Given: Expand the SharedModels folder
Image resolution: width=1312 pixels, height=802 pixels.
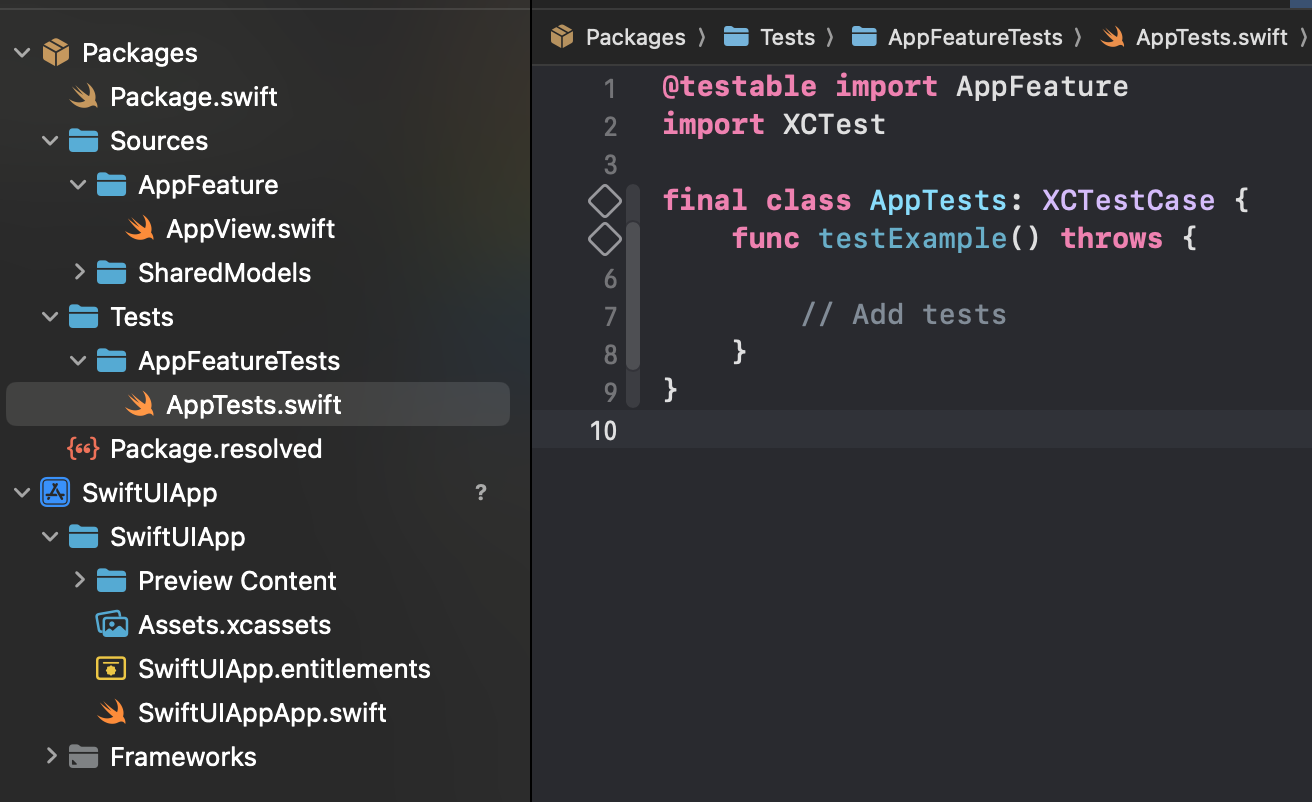Looking at the screenshot, I should (x=79, y=273).
